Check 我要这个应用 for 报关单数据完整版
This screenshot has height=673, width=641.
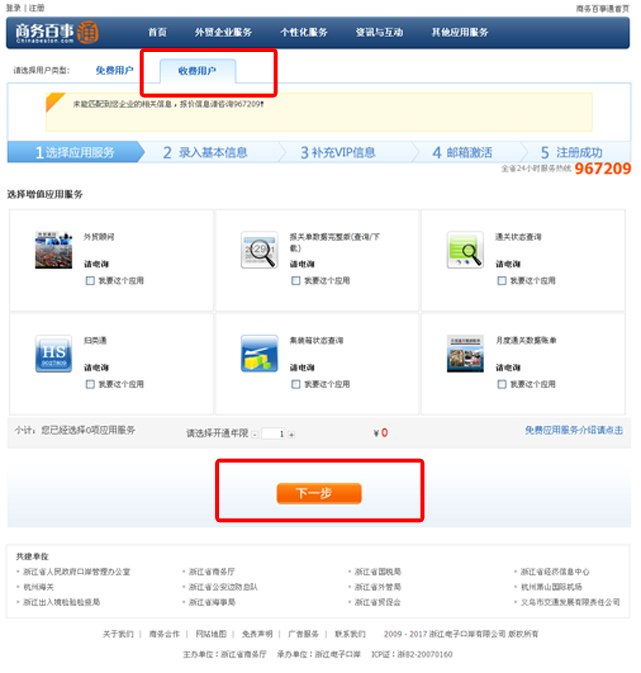[295, 281]
